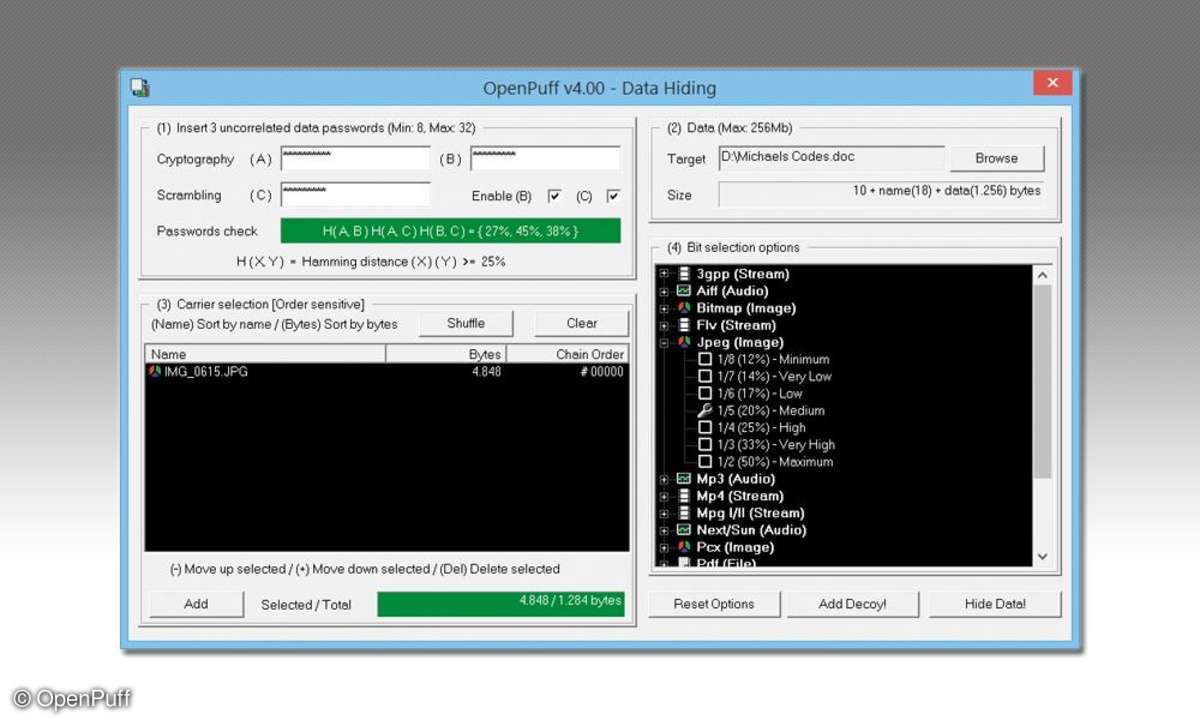The image size is (1200, 720).
Task: Expand the Flv (Stream) tree node
Action: pyautogui.click(x=664, y=325)
